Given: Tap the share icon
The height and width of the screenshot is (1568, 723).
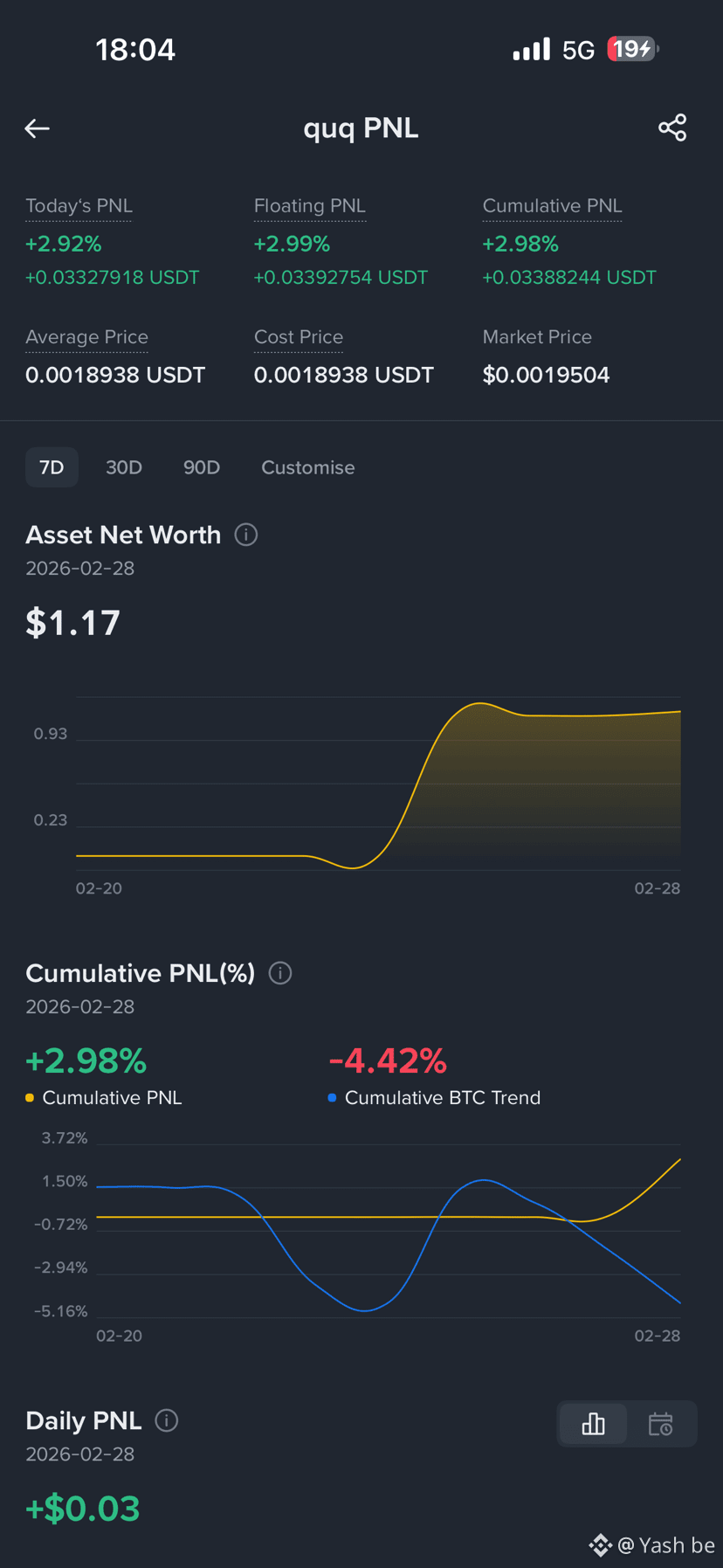Looking at the screenshot, I should pyautogui.click(x=672, y=128).
